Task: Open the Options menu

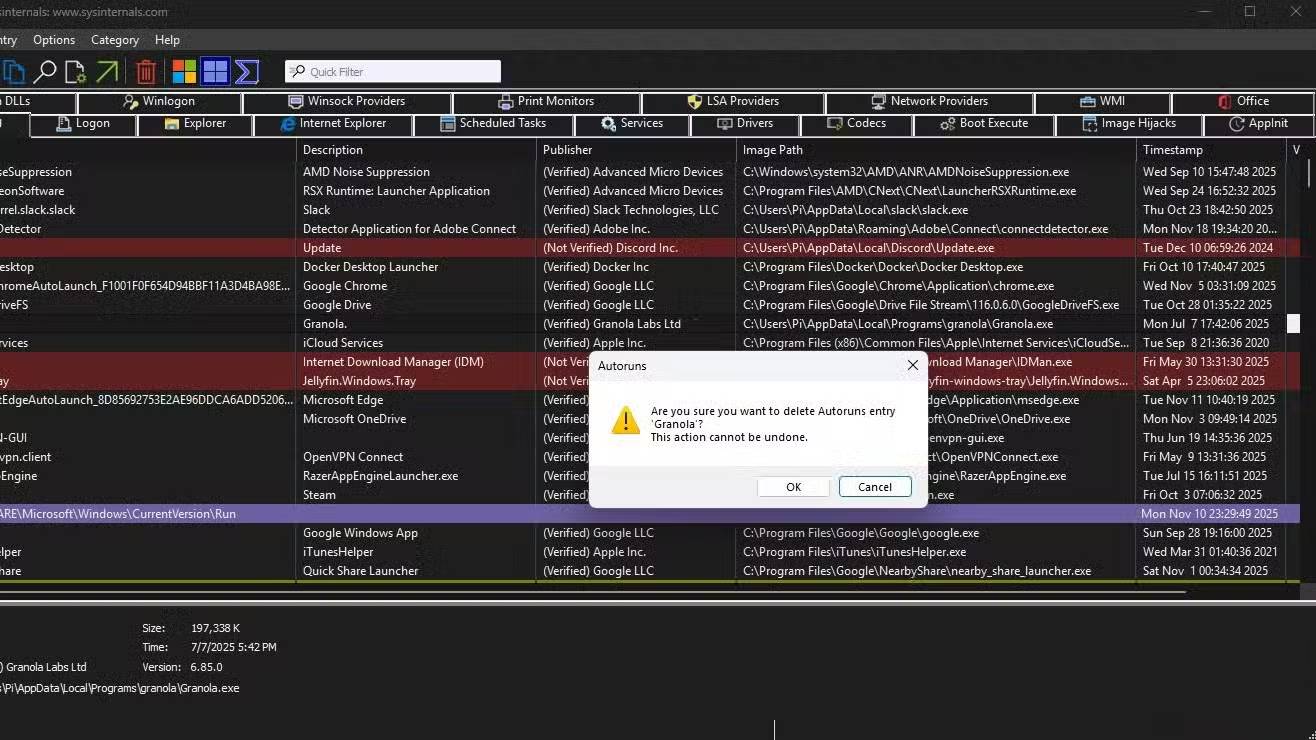Action: [x=54, y=40]
